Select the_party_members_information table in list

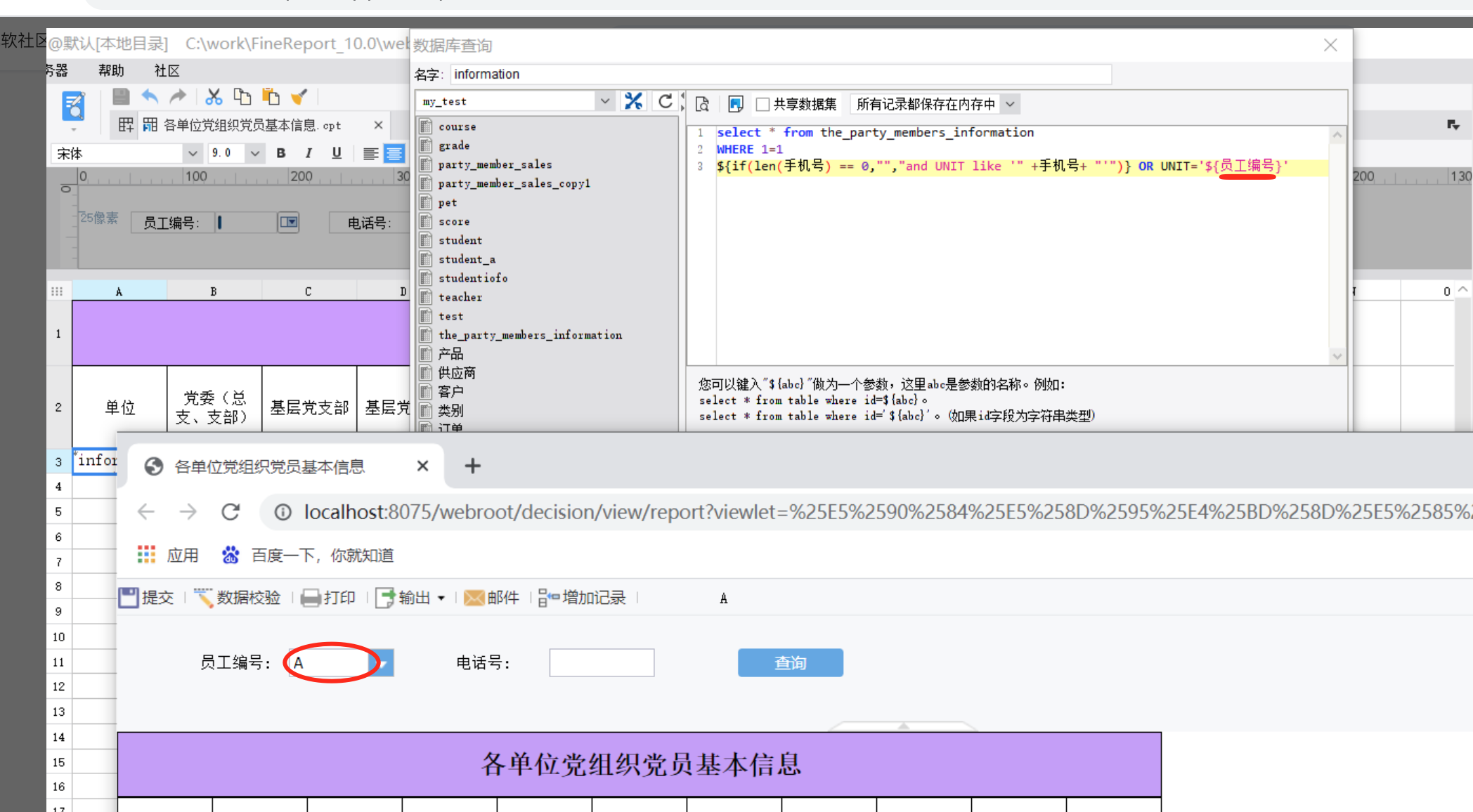pos(530,335)
